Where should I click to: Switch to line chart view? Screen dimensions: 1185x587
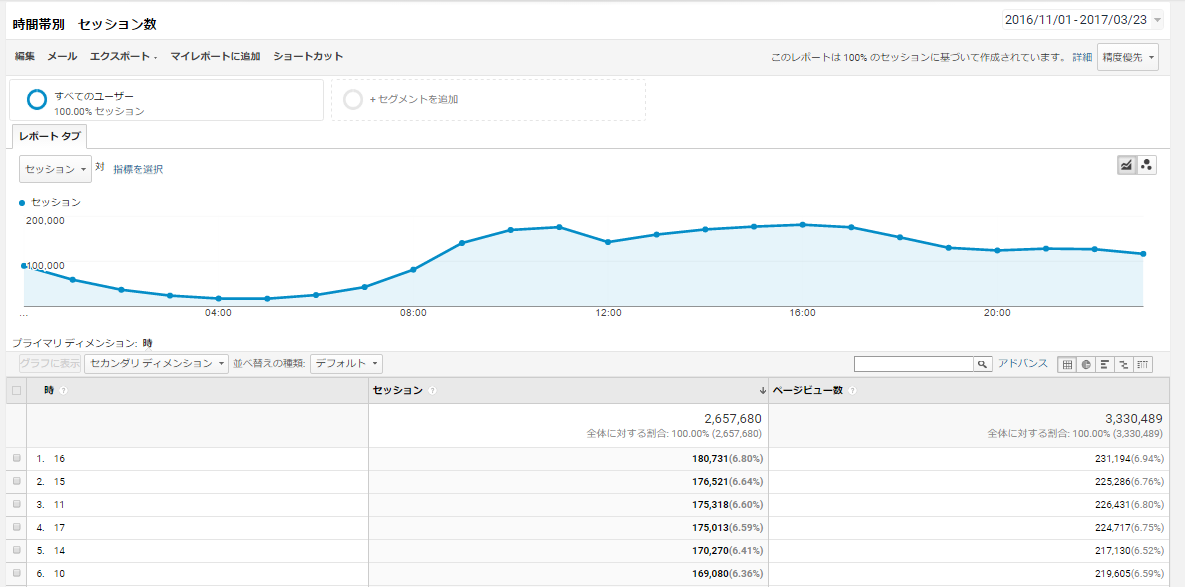[x=1127, y=165]
